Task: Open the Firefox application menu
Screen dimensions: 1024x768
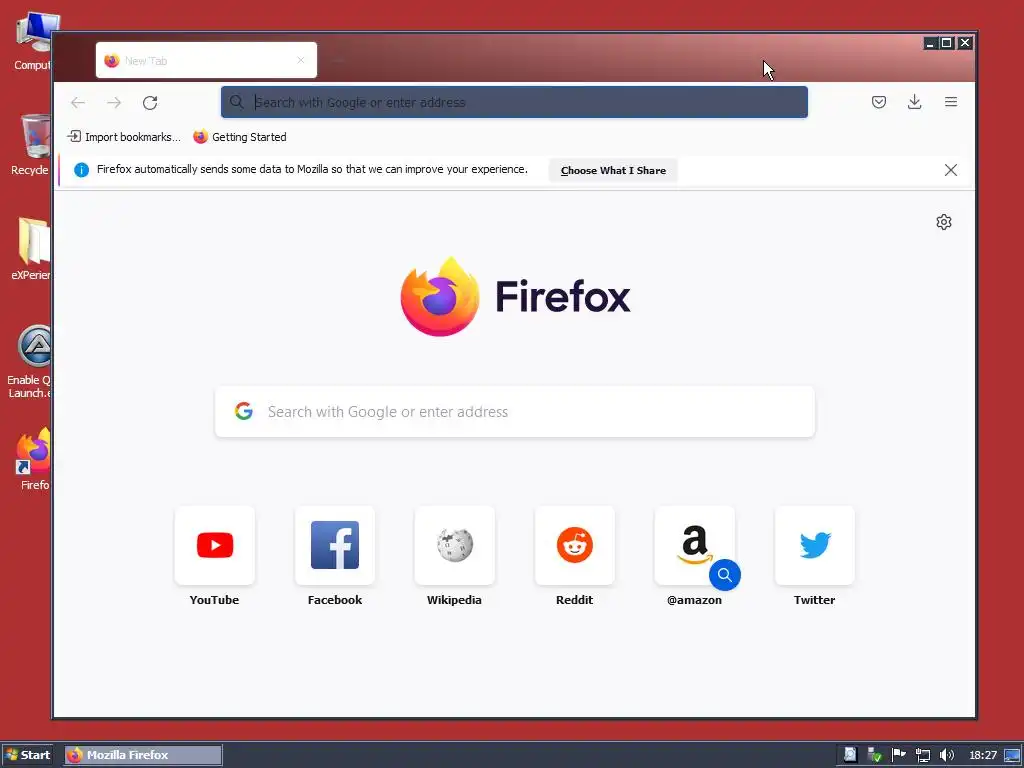Action: pyautogui.click(x=951, y=102)
